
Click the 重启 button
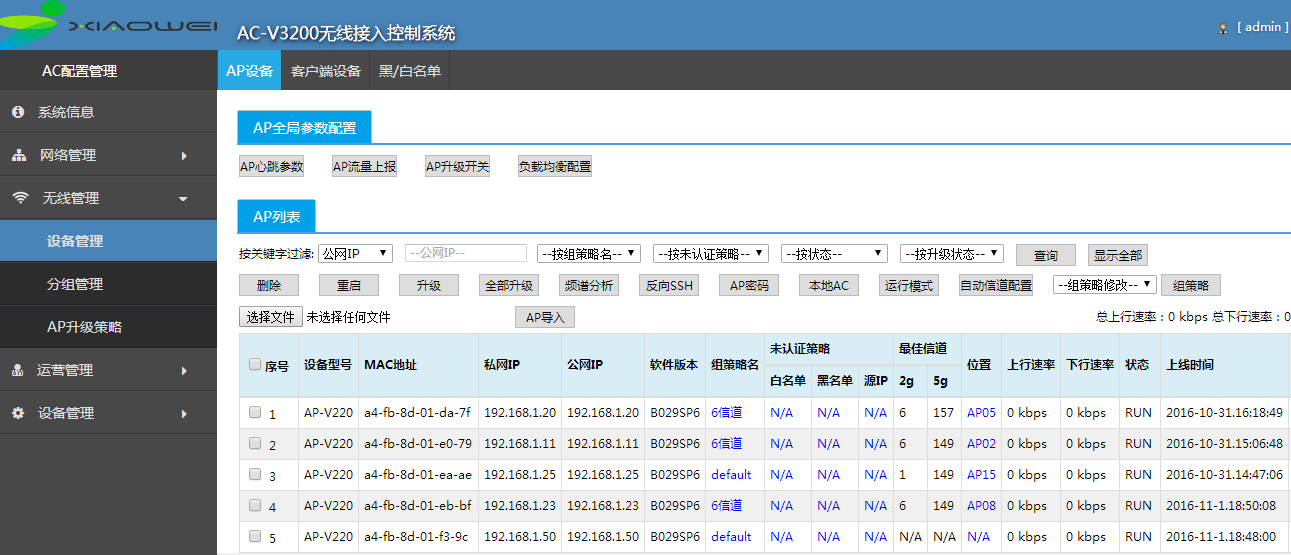coord(349,285)
